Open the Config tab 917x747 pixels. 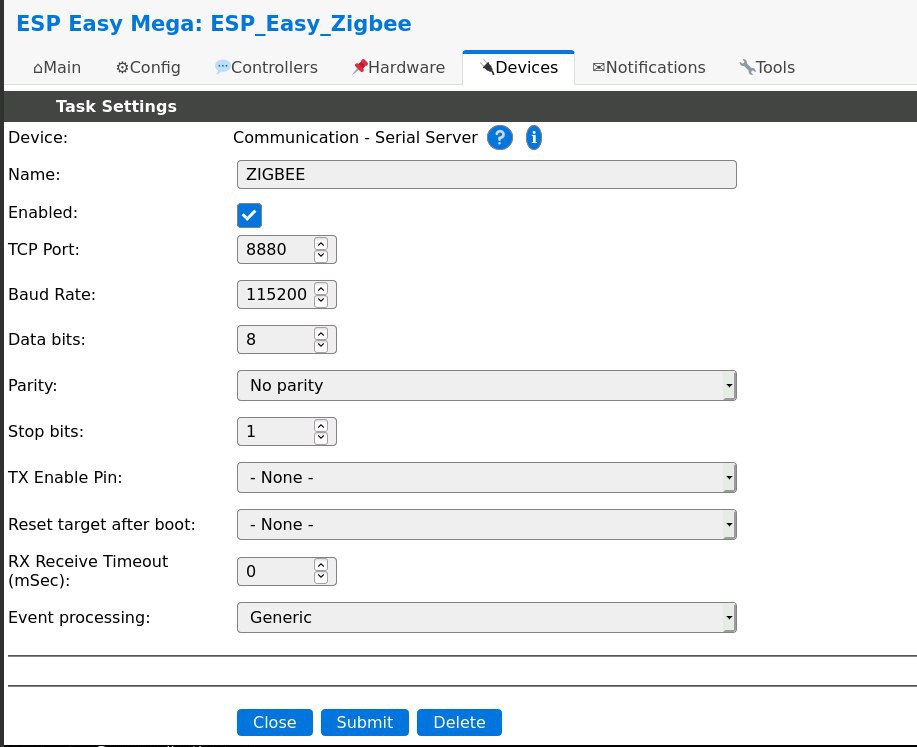click(148, 68)
